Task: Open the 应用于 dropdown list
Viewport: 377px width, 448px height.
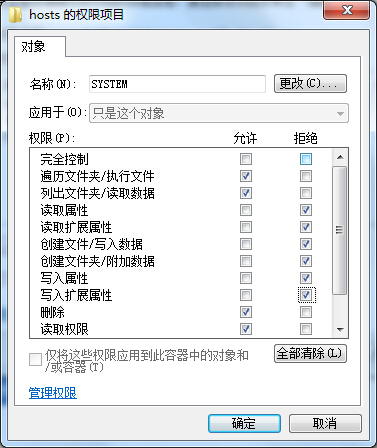Action: 219,113
